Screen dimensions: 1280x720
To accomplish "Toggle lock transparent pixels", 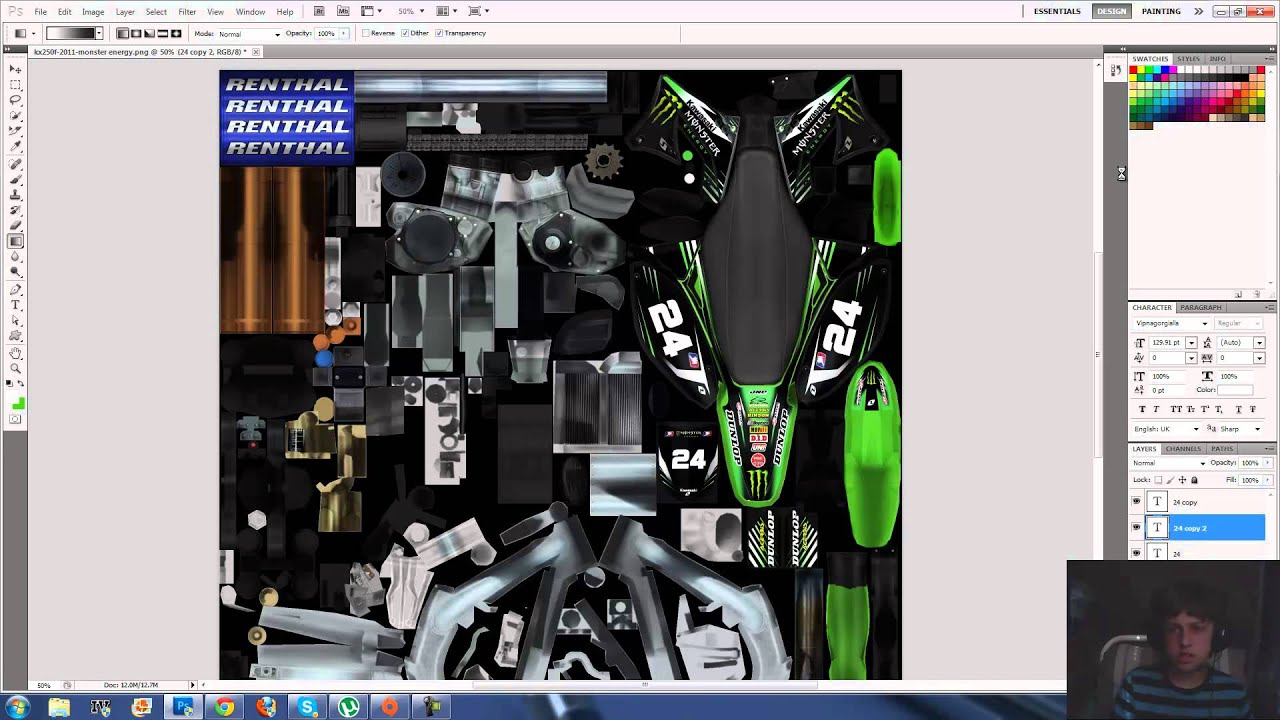I will (1158, 480).
